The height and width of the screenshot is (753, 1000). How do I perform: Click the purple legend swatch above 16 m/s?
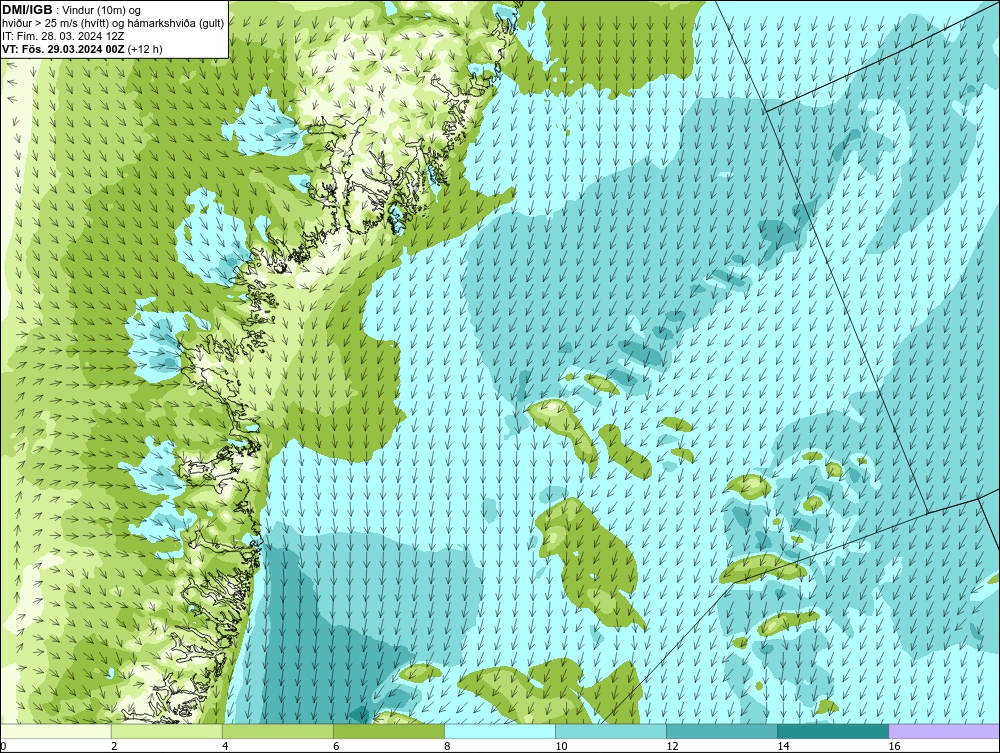tap(944, 731)
